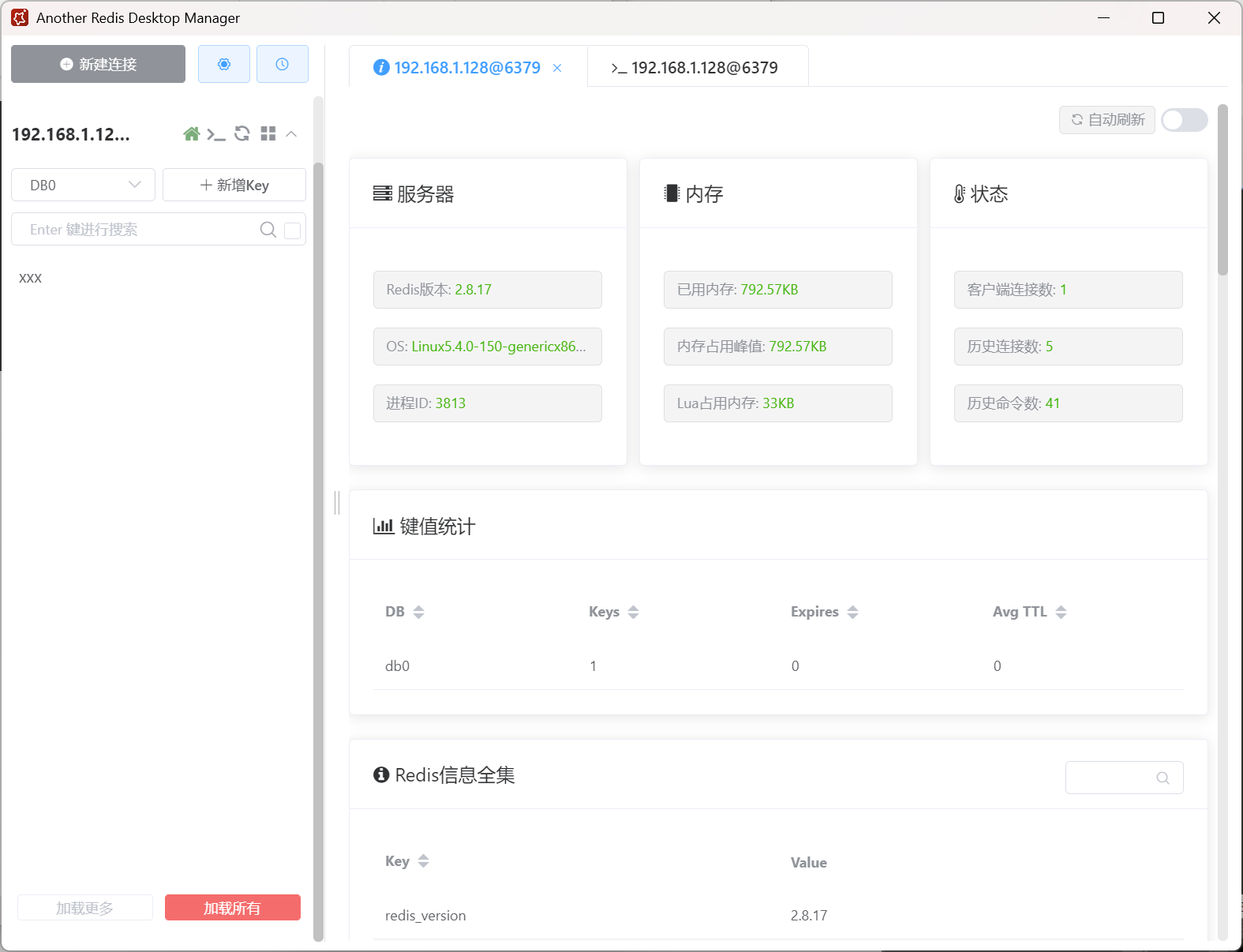Open the console icon beside the connection name
Screen dimensions: 1243x952
(216, 134)
